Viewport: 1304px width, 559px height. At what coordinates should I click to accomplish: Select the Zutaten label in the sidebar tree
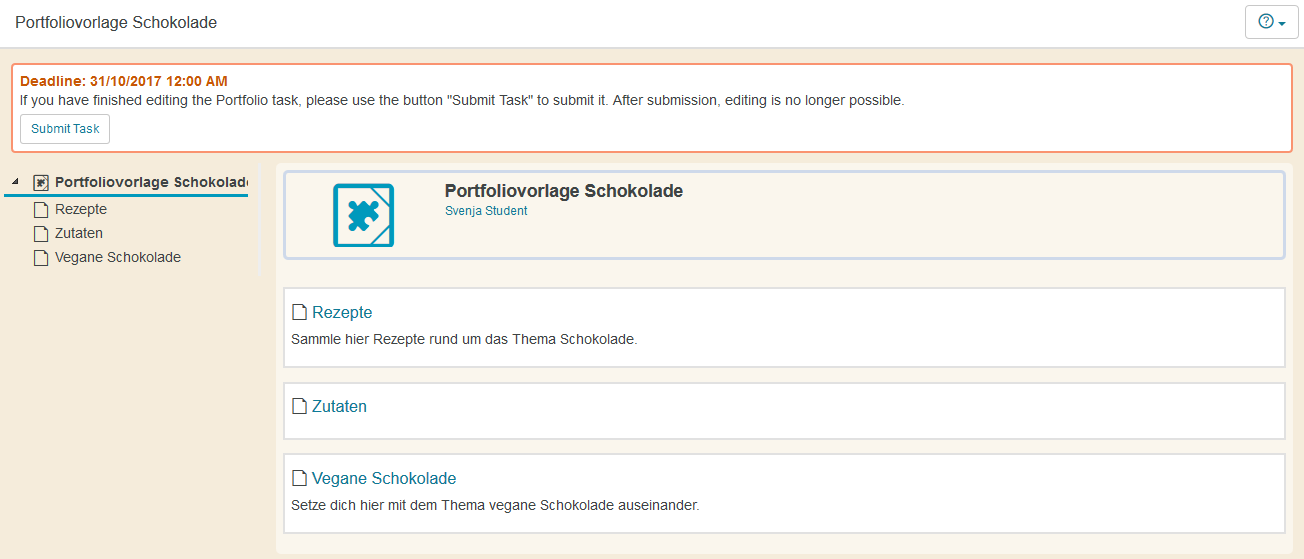79,233
